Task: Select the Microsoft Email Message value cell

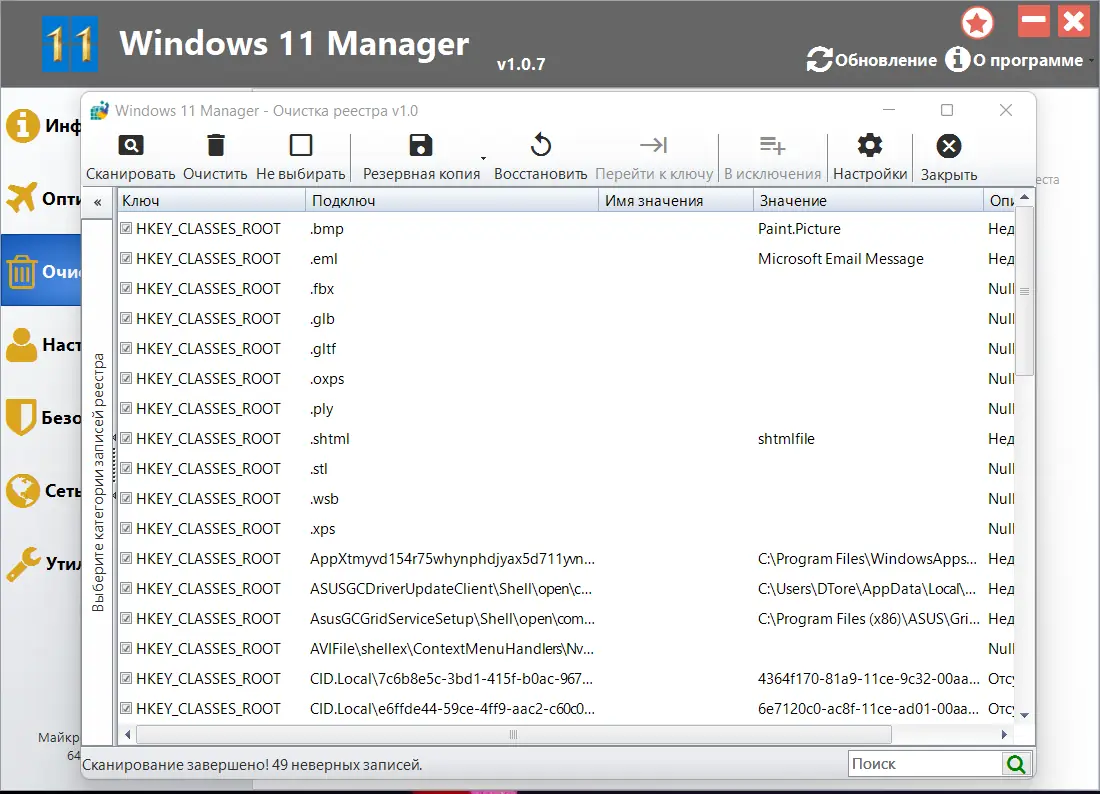Action: (840, 259)
